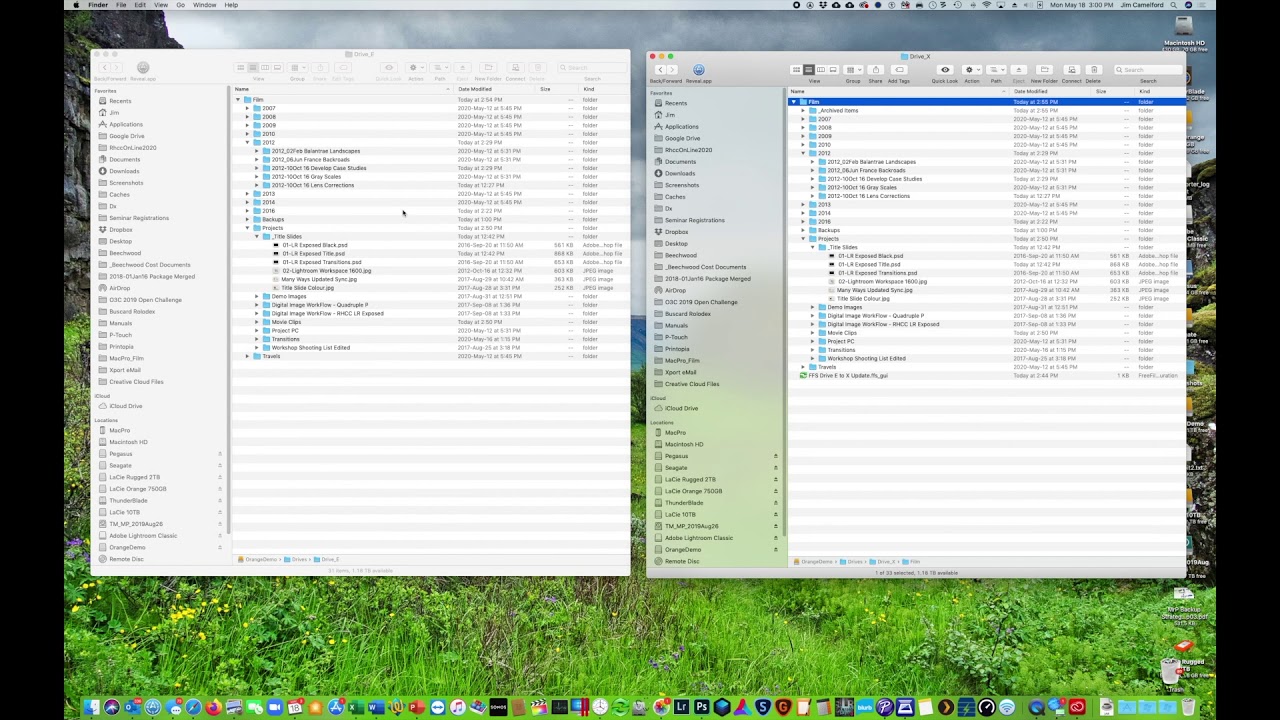Image resolution: width=1280 pixels, height=720 pixels.
Task: Open Group dropdown in Drive_X toolbar
Action: point(853,70)
